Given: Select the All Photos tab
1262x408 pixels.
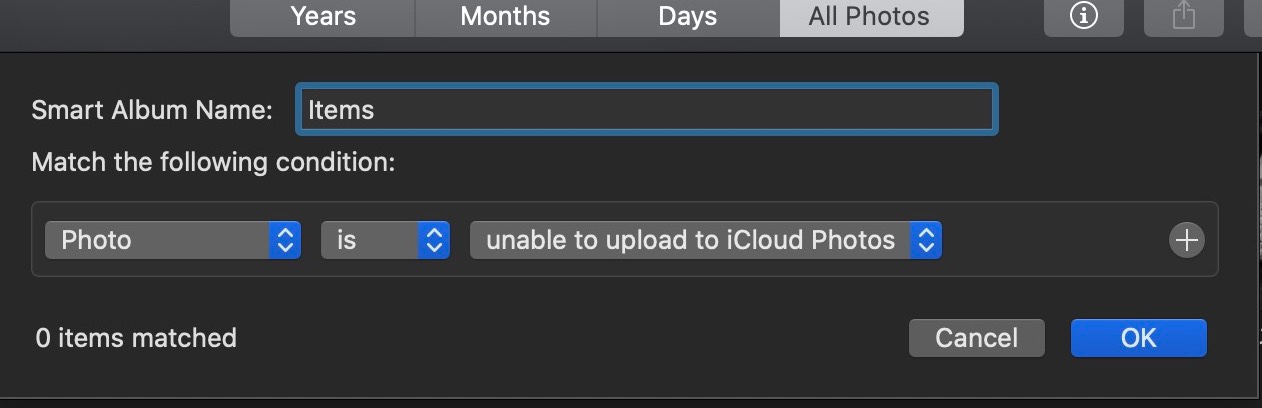Looking at the screenshot, I should [x=870, y=17].
